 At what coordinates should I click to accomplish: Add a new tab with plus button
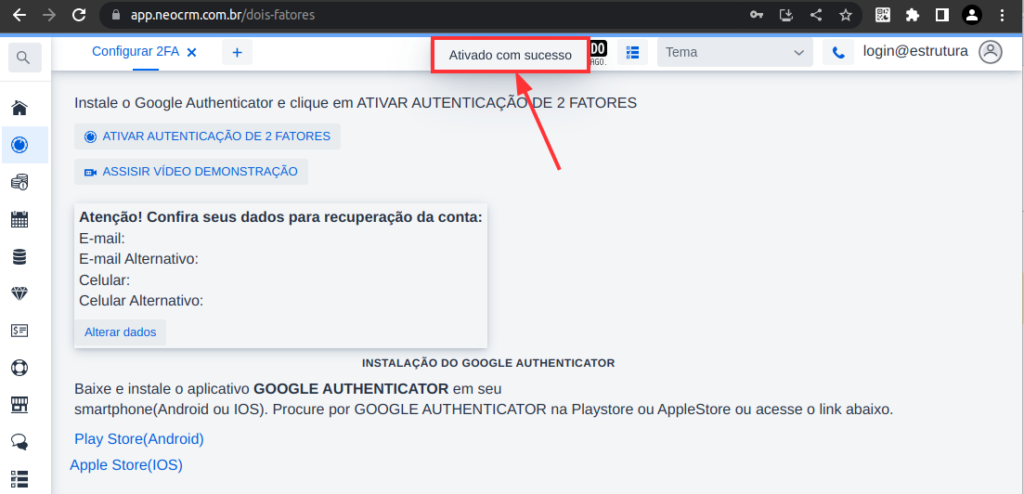tap(237, 53)
